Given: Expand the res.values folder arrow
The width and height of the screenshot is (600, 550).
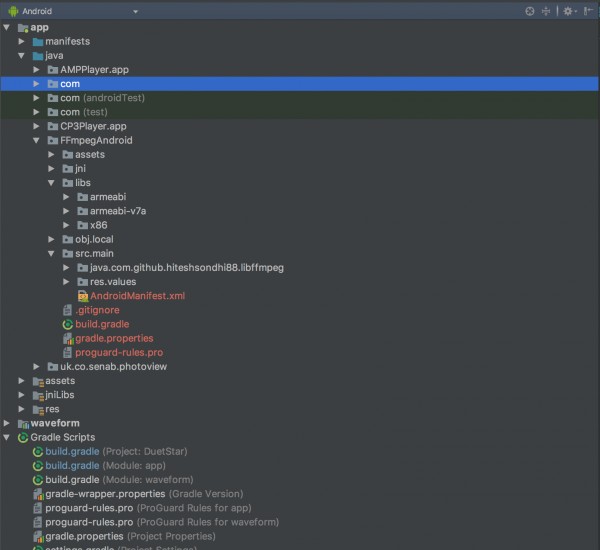Looking at the screenshot, I should point(66,282).
